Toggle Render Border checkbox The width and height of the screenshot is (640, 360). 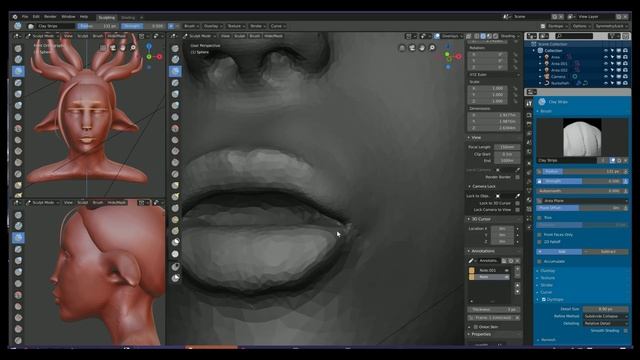tap(517, 177)
